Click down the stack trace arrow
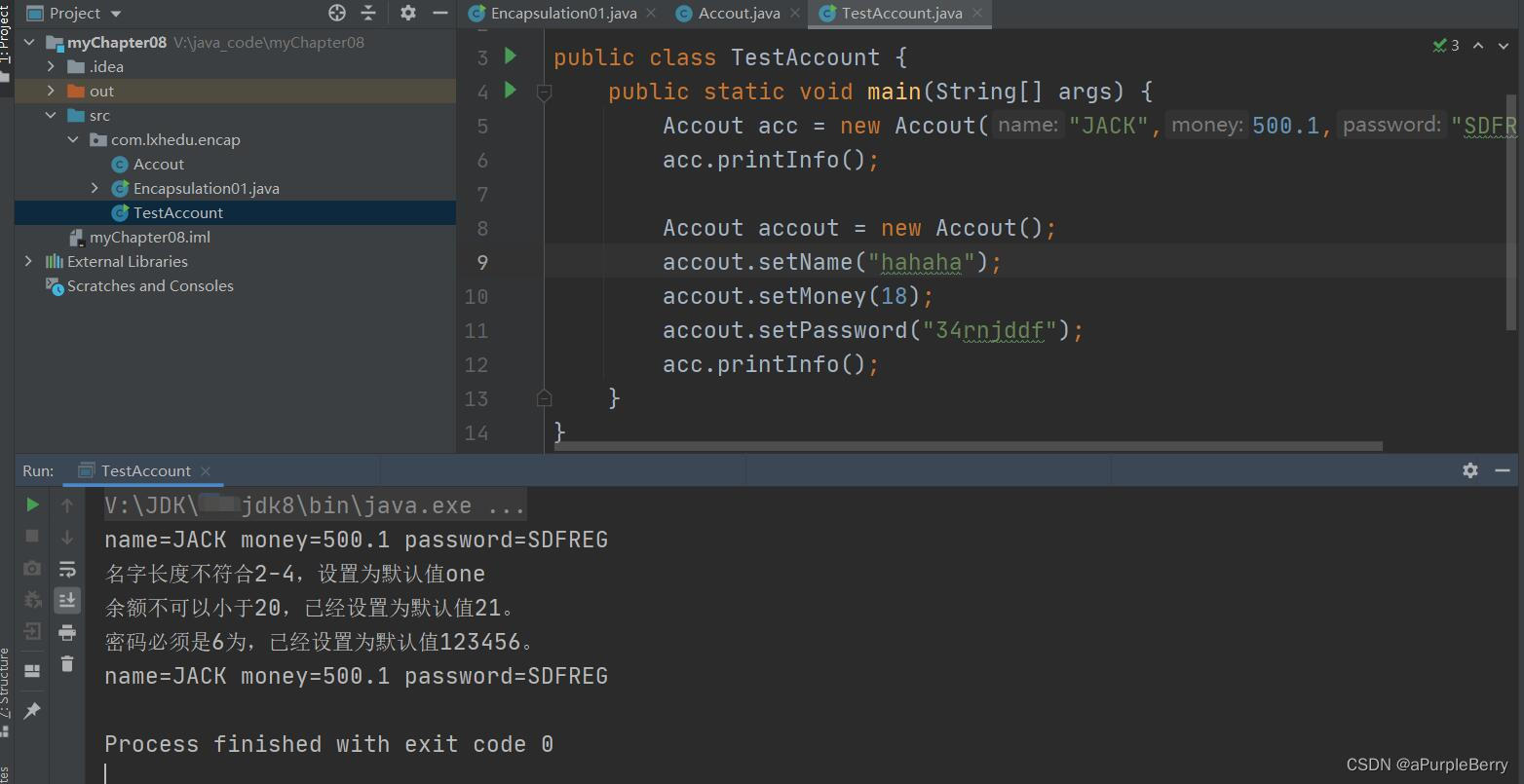This screenshot has height=784, width=1524. [67, 537]
